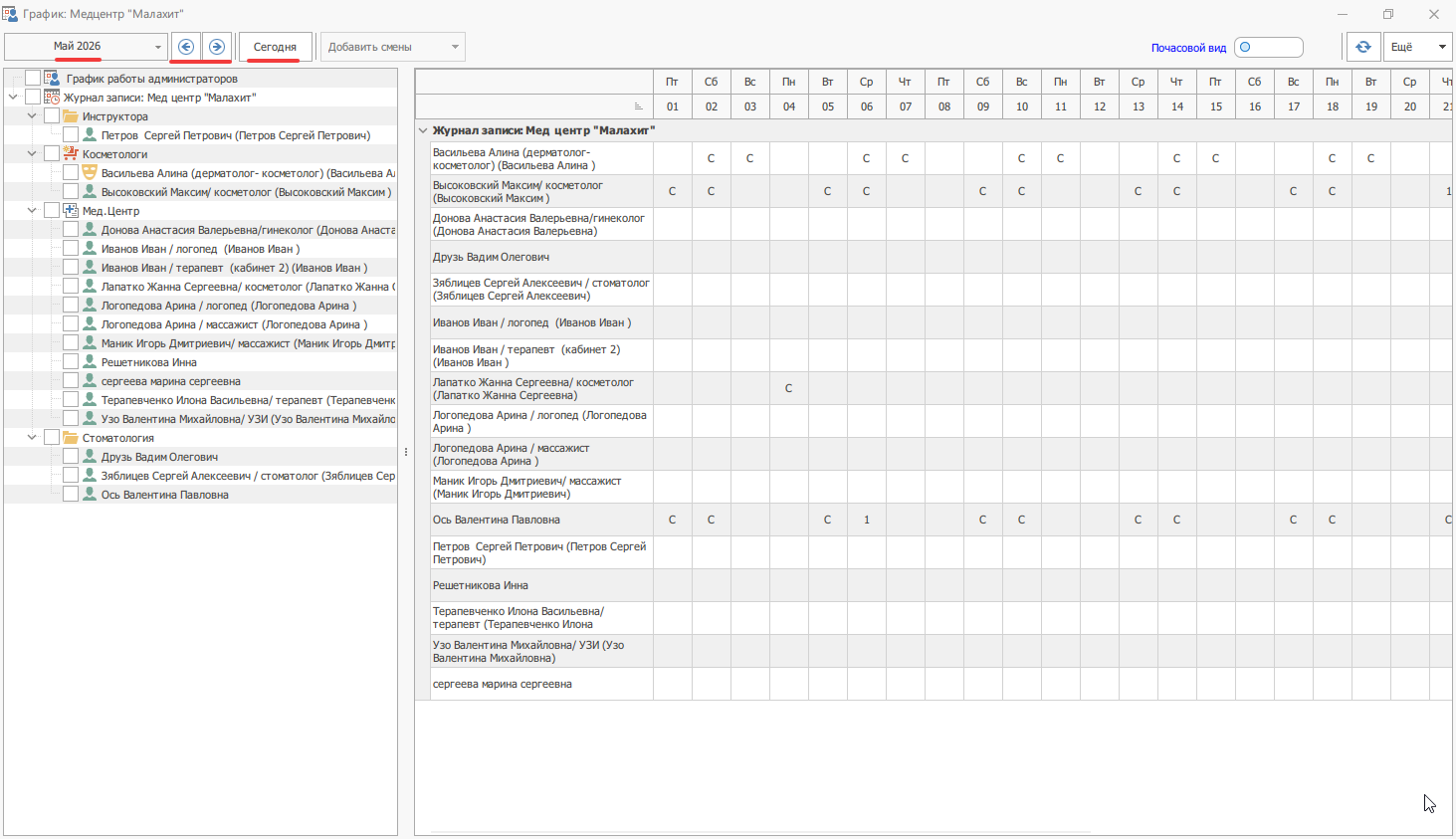
Task: Select Терапевченко Илона Васильевна in the tree
Action: coord(248,400)
